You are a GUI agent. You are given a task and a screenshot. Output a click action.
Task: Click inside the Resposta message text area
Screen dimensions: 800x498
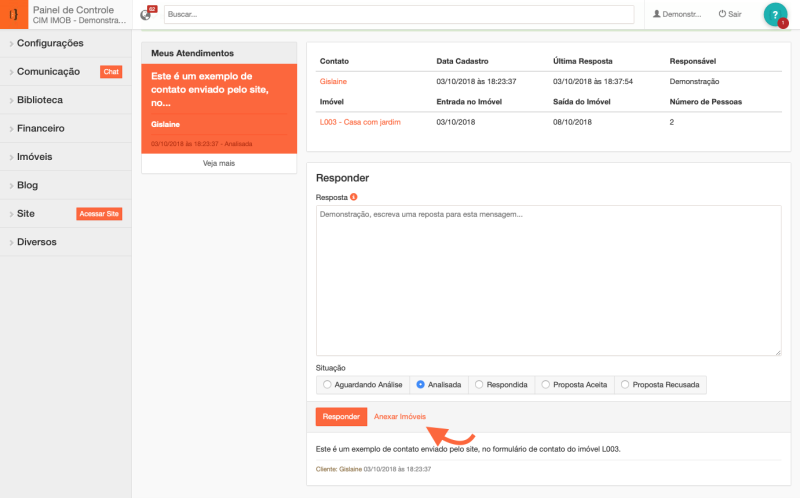[548, 280]
